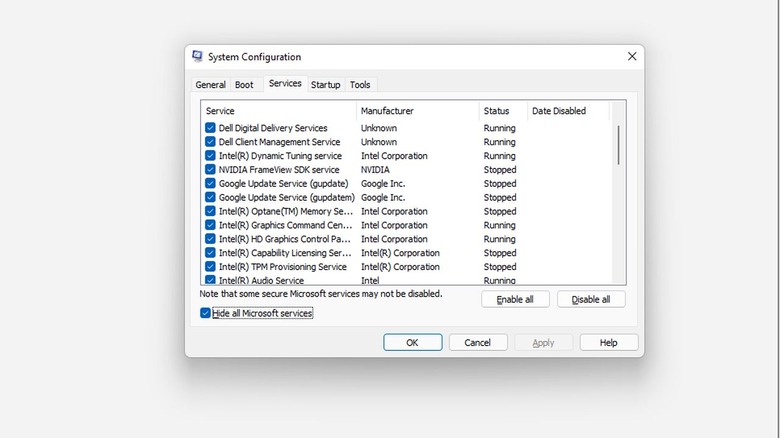This screenshot has height=438, width=780.
Task: Select the 'Dell Digital Delivery Services' name text
Action: click(x=273, y=128)
